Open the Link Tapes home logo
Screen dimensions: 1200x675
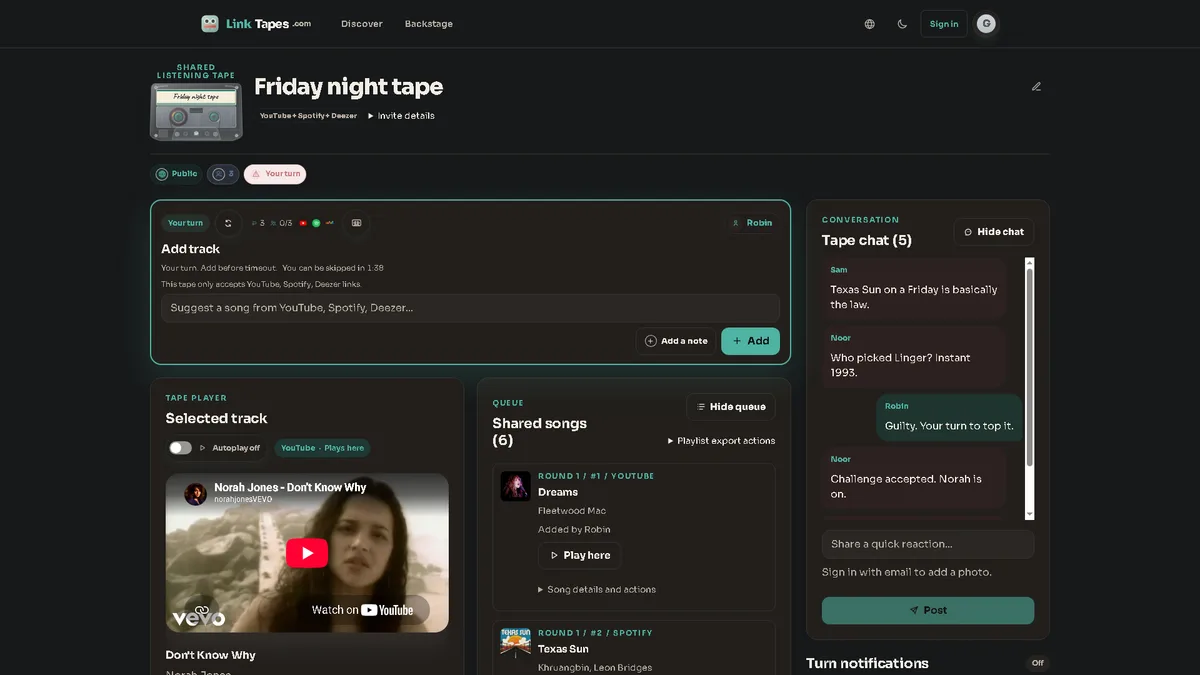pyautogui.click(x=256, y=24)
